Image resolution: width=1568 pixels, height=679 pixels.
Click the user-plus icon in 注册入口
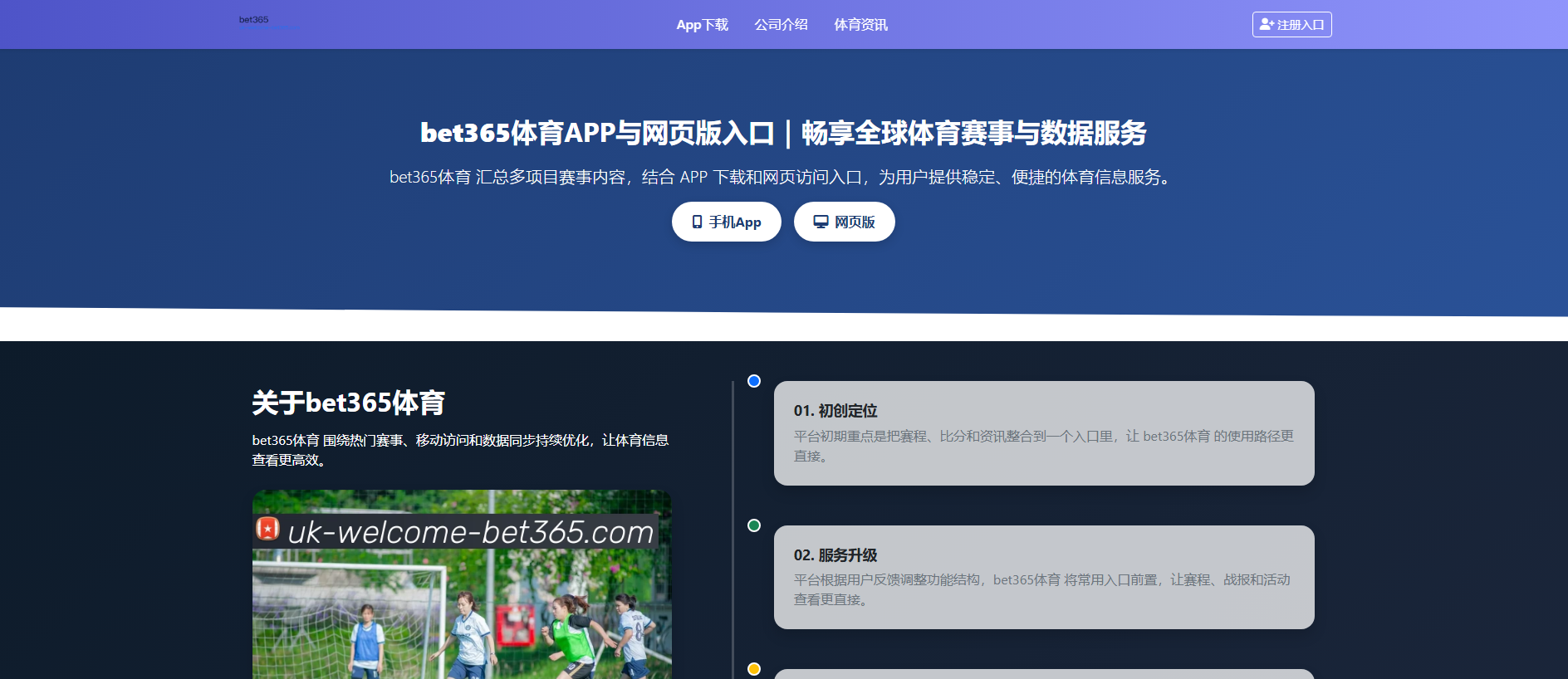[x=1267, y=25]
